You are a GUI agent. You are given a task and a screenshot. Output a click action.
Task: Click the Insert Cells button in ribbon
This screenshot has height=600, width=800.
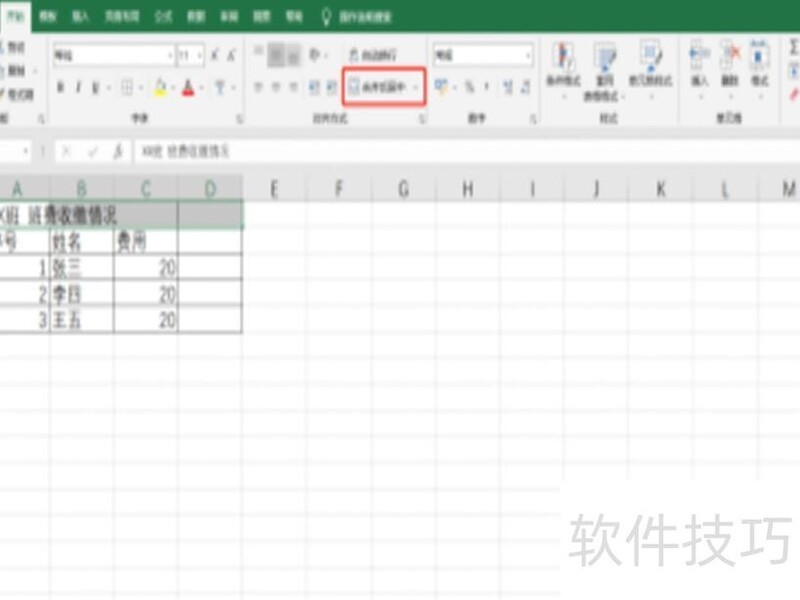pyautogui.click(x=701, y=60)
